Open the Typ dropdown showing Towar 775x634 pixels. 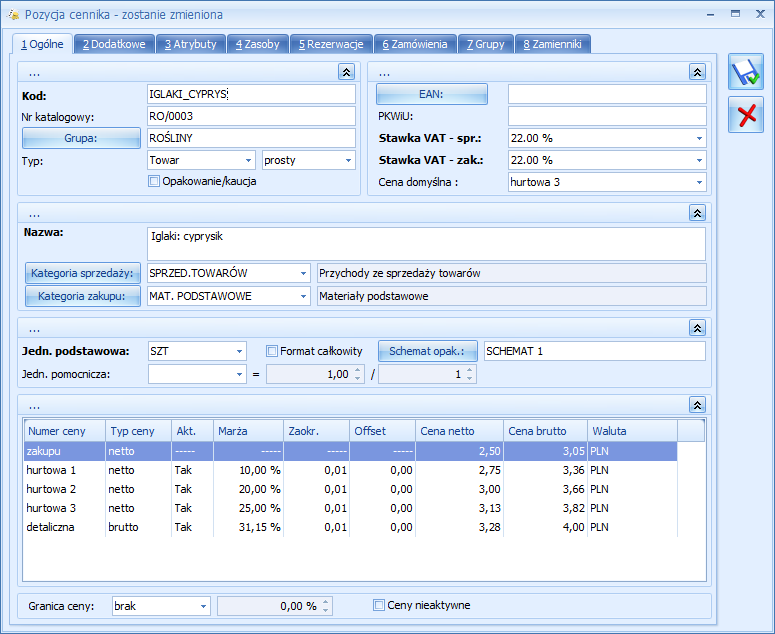(x=248, y=161)
